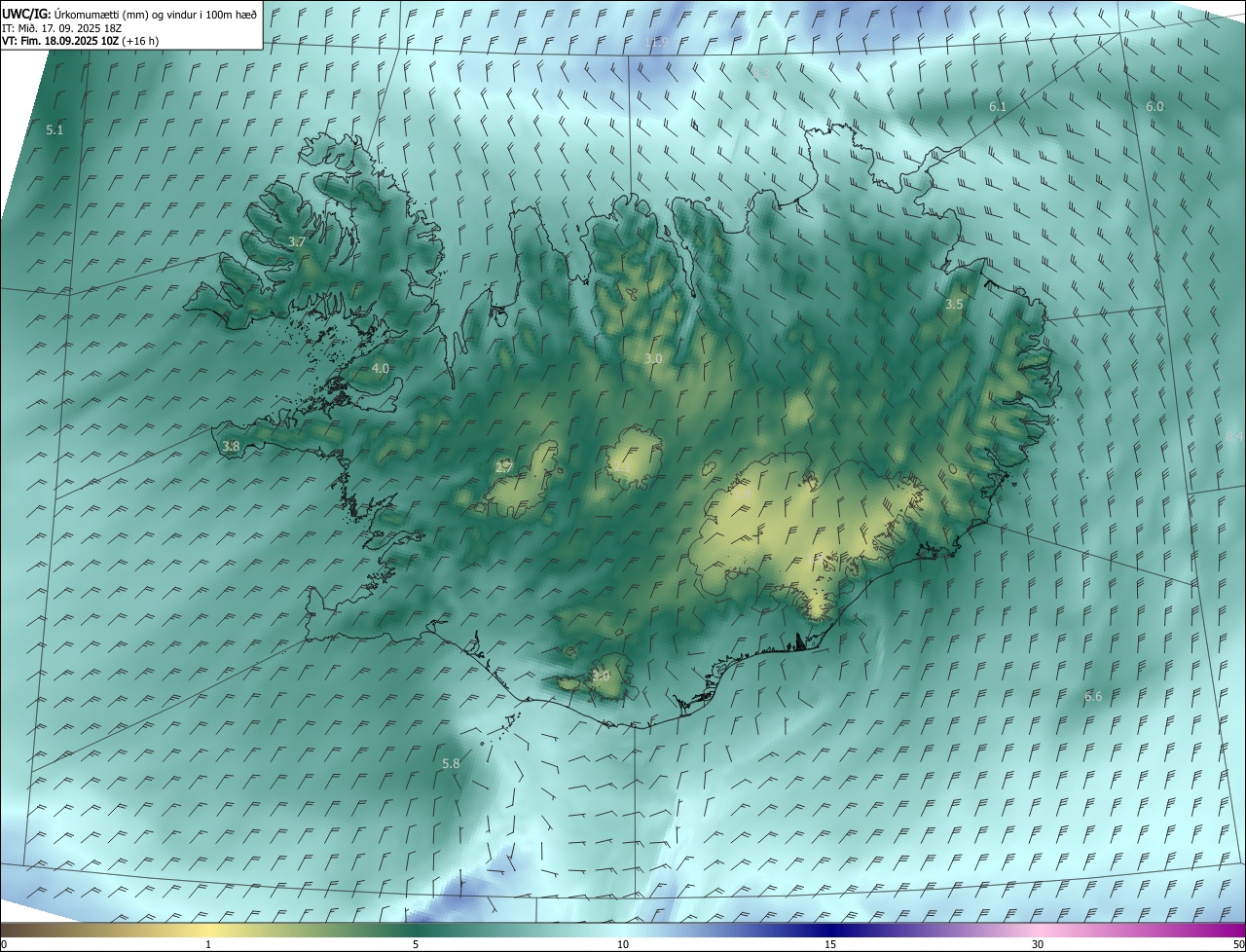Click the 5.1 value over the sea
The width and height of the screenshot is (1246, 952).
[x=55, y=129]
